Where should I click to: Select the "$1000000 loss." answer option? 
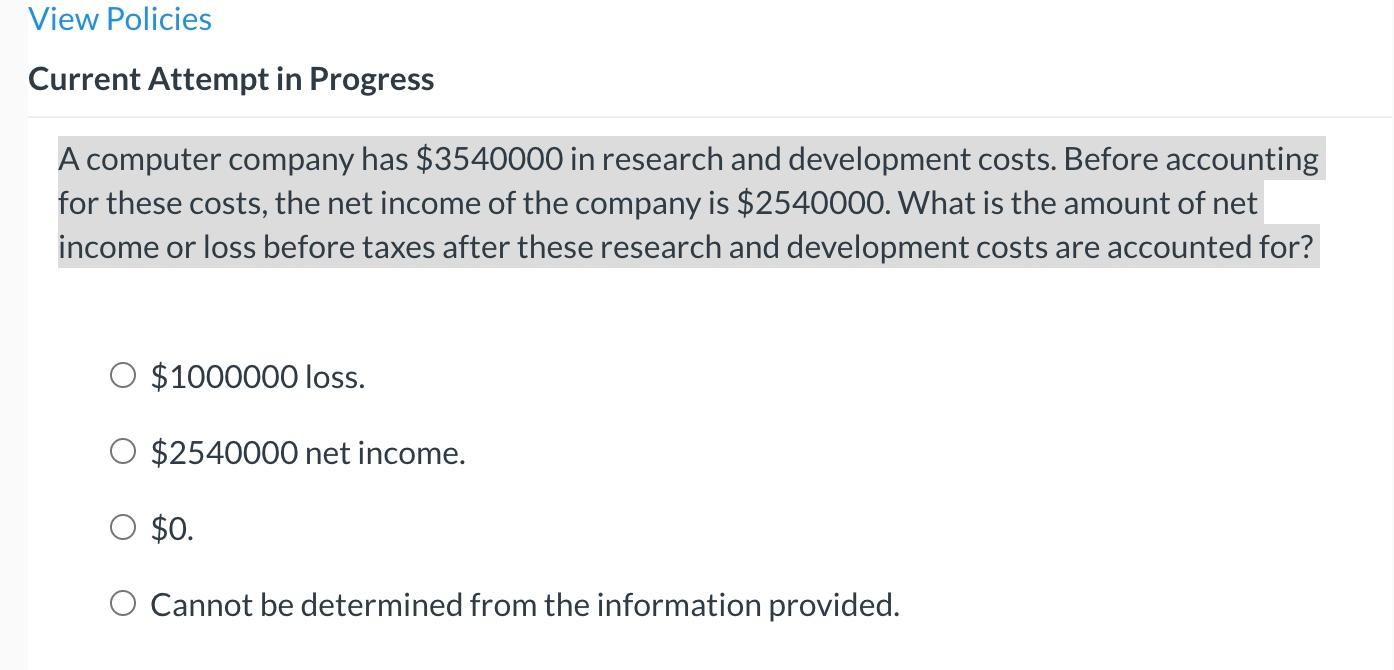tap(123, 375)
